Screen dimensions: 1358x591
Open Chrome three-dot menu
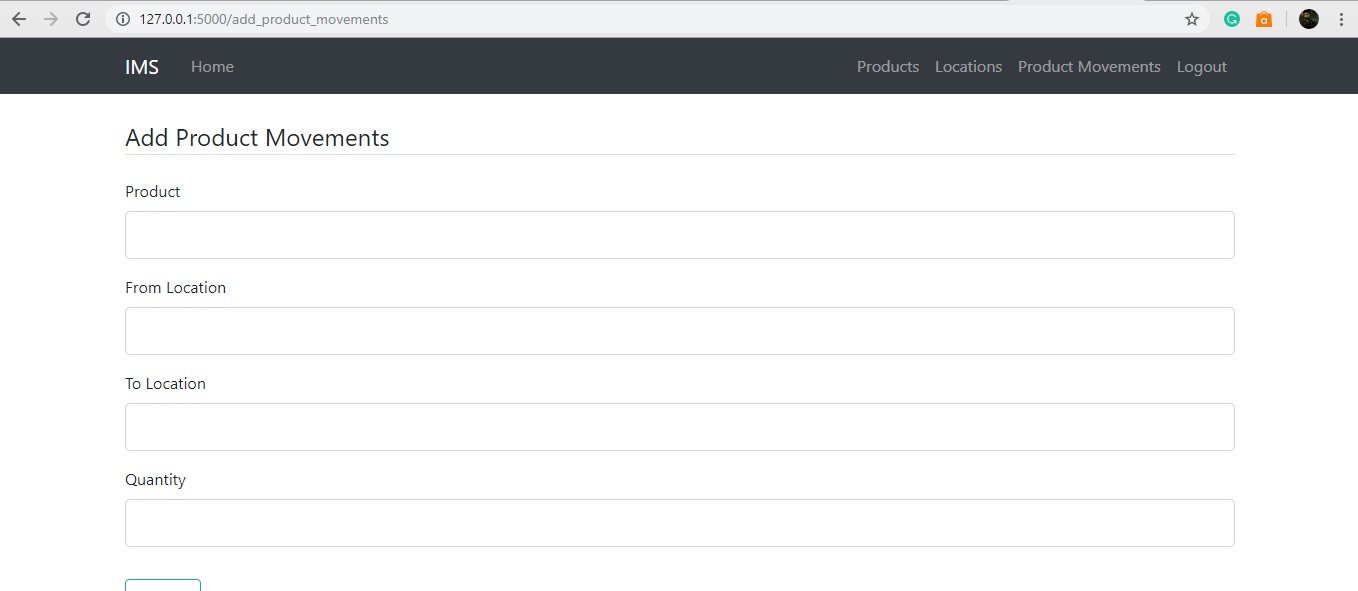click(1341, 19)
